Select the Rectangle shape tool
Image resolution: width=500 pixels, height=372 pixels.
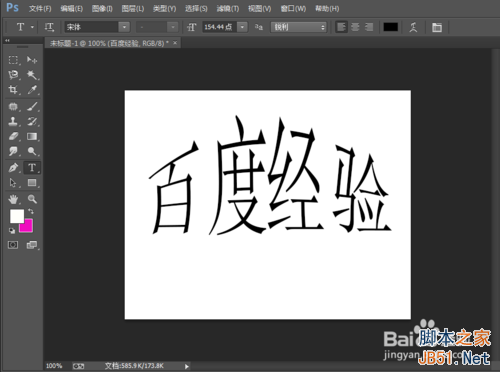(x=32, y=183)
